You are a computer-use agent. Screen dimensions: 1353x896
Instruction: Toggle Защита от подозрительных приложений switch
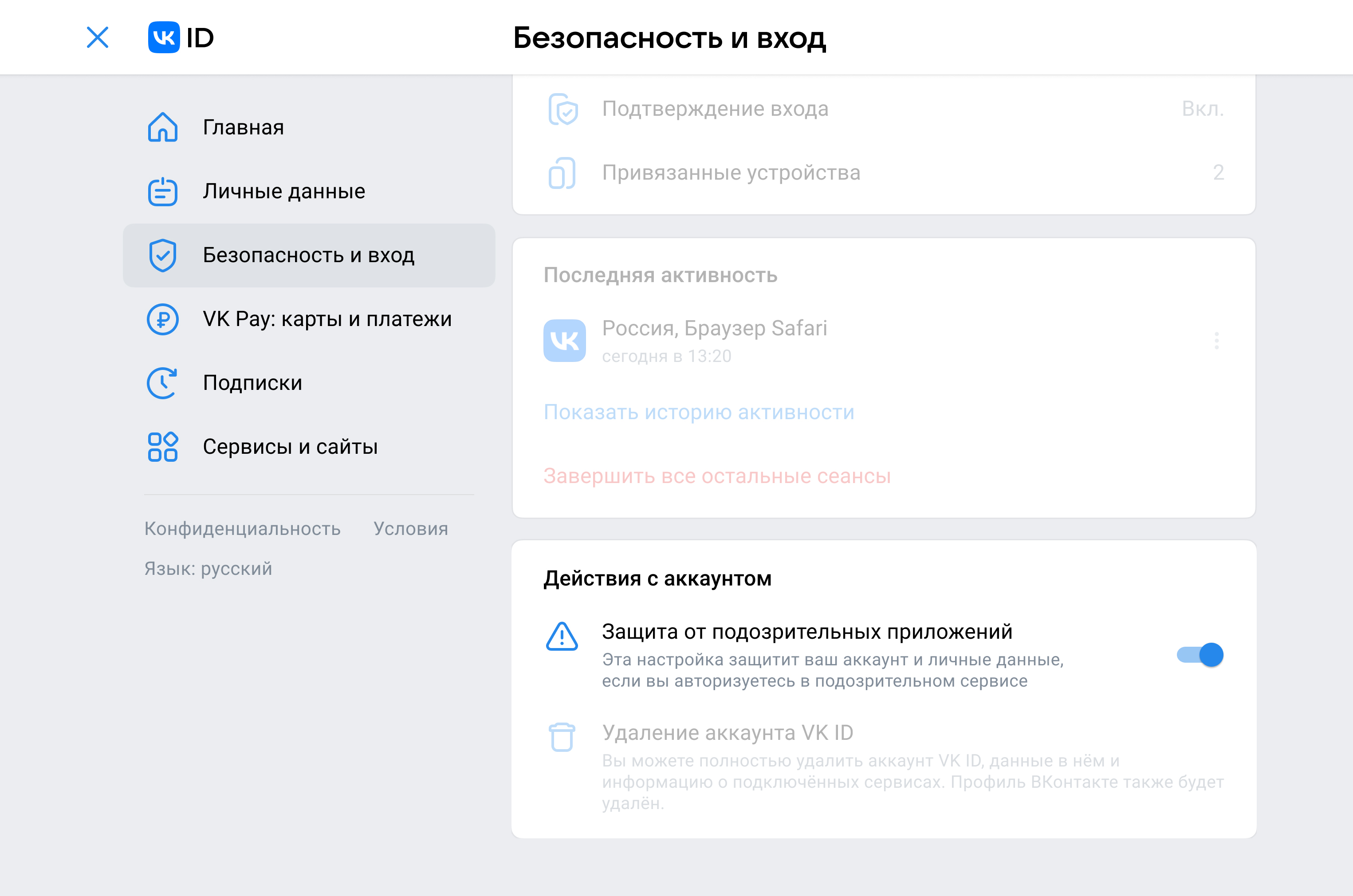[1200, 655]
